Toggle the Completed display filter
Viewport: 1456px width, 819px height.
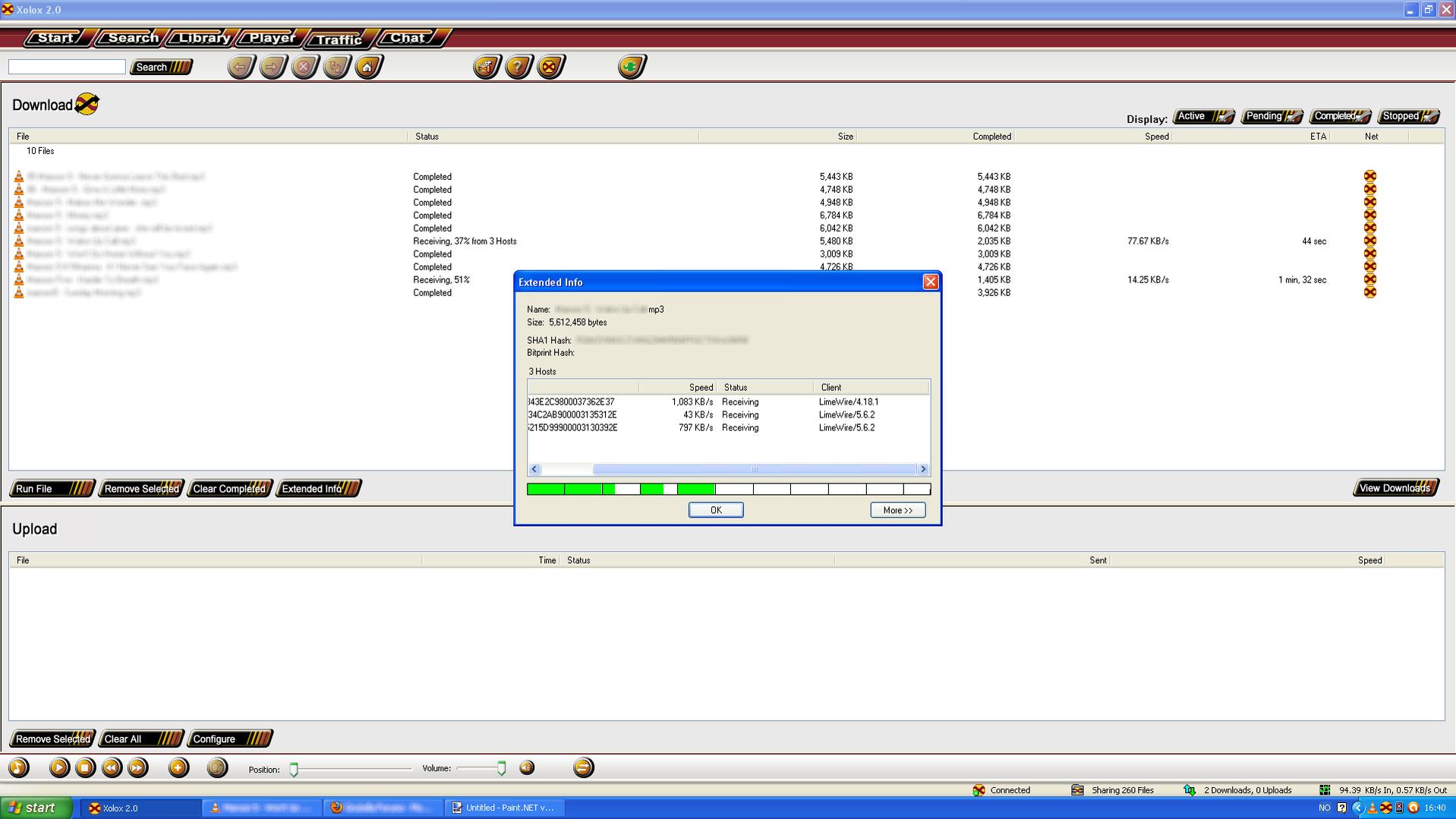(1339, 116)
